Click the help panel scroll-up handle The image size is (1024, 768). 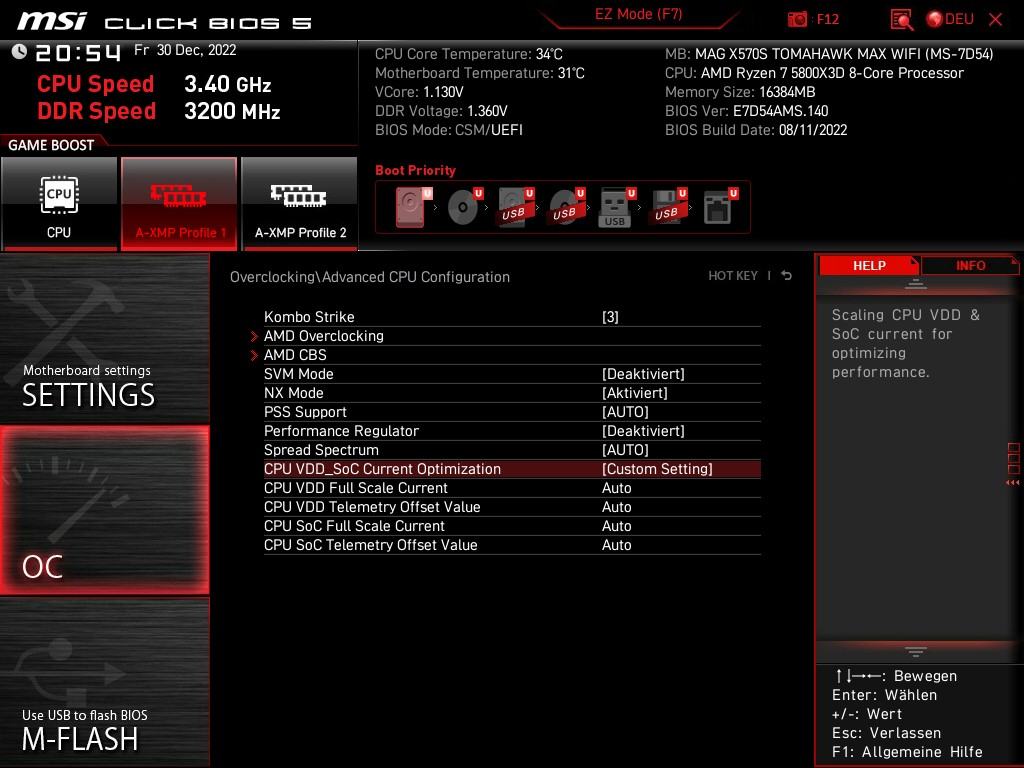point(916,284)
